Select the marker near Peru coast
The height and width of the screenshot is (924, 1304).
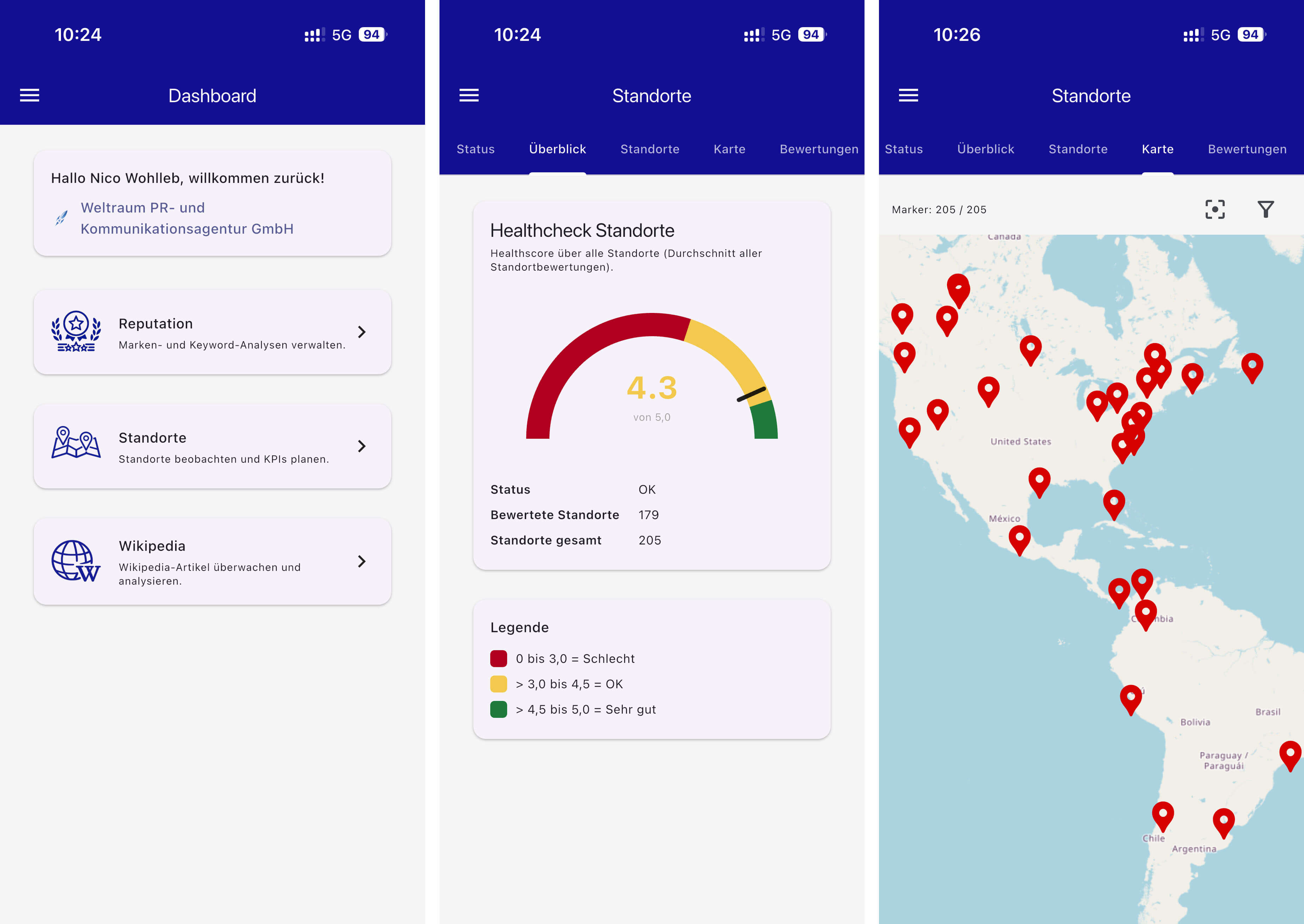click(x=1131, y=700)
